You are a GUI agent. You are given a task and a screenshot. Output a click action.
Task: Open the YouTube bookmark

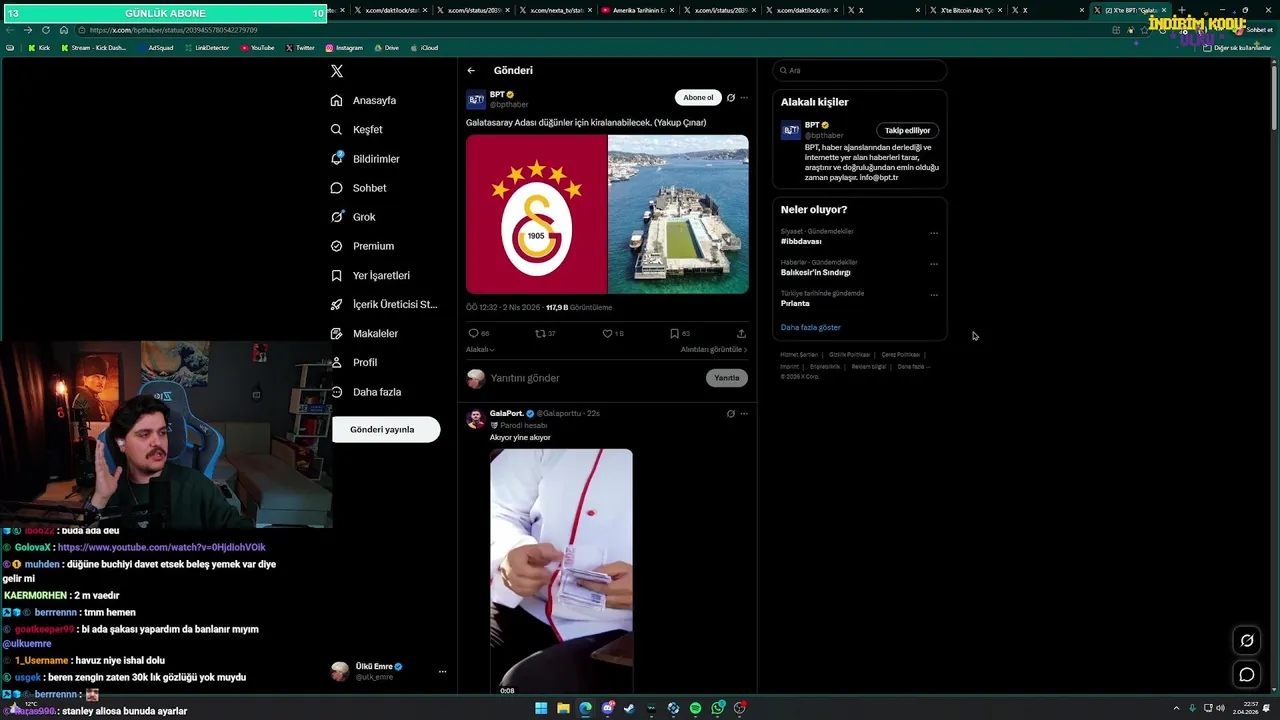coord(258,48)
